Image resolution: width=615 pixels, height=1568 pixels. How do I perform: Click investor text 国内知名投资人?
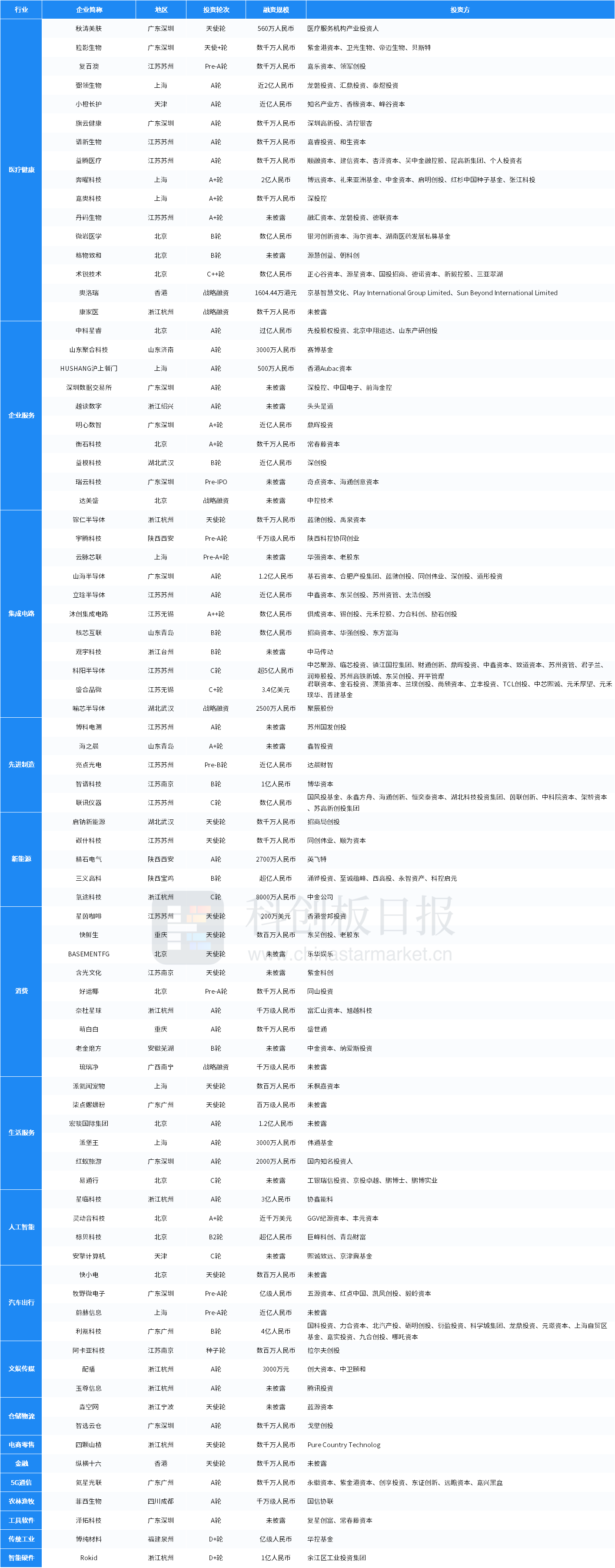[330, 1162]
